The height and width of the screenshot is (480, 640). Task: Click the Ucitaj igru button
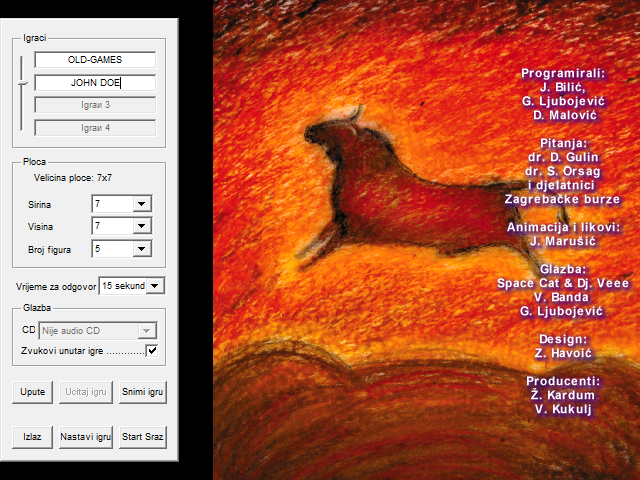click(x=86, y=392)
